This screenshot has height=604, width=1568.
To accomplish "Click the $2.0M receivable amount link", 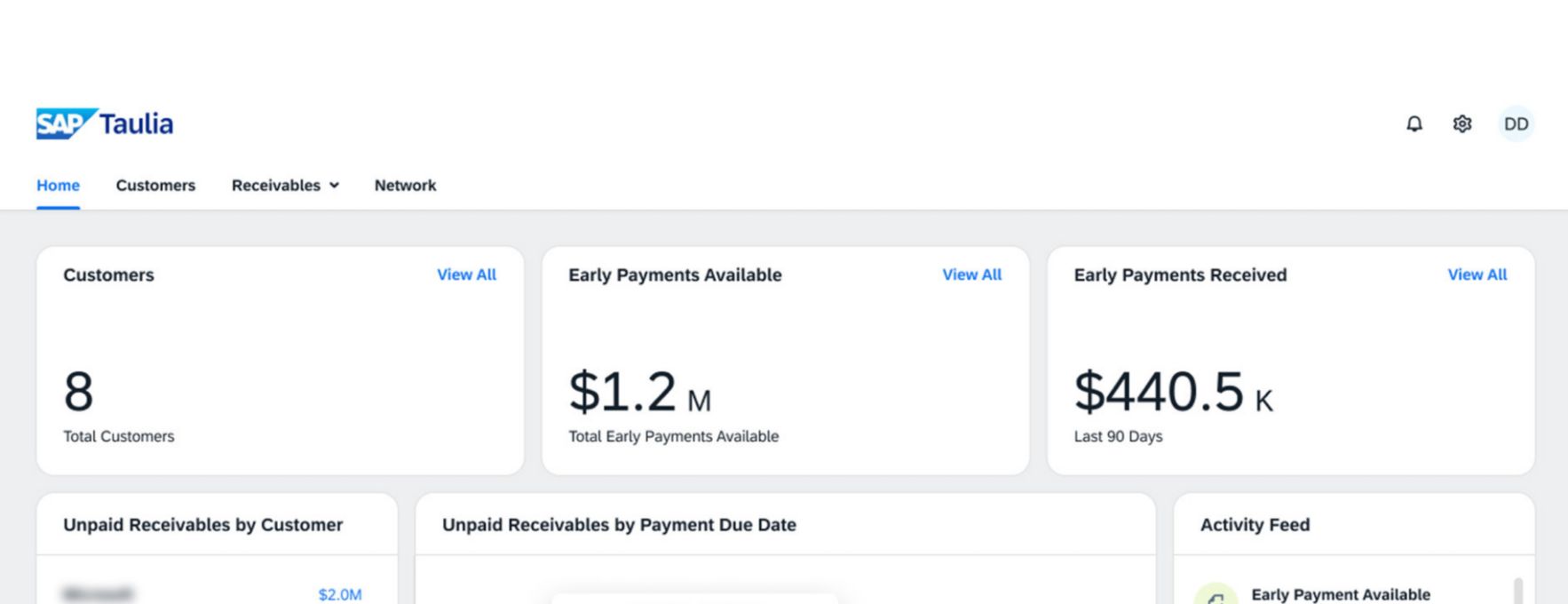I will [x=340, y=594].
